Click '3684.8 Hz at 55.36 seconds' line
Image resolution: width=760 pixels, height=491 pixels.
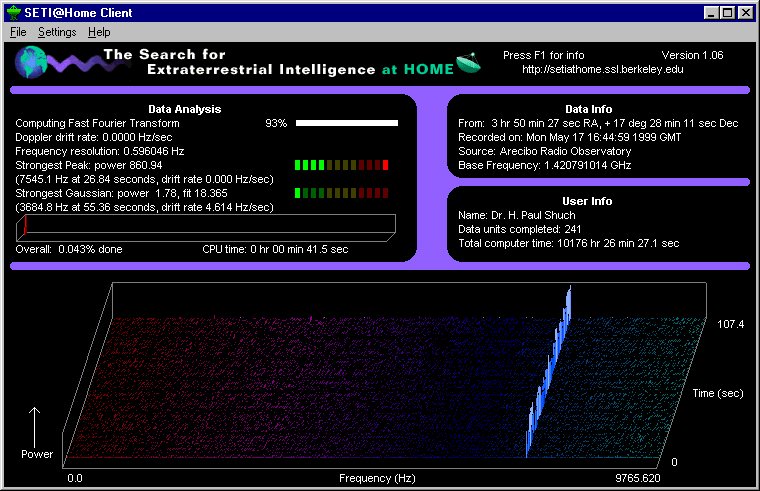[x=144, y=207]
